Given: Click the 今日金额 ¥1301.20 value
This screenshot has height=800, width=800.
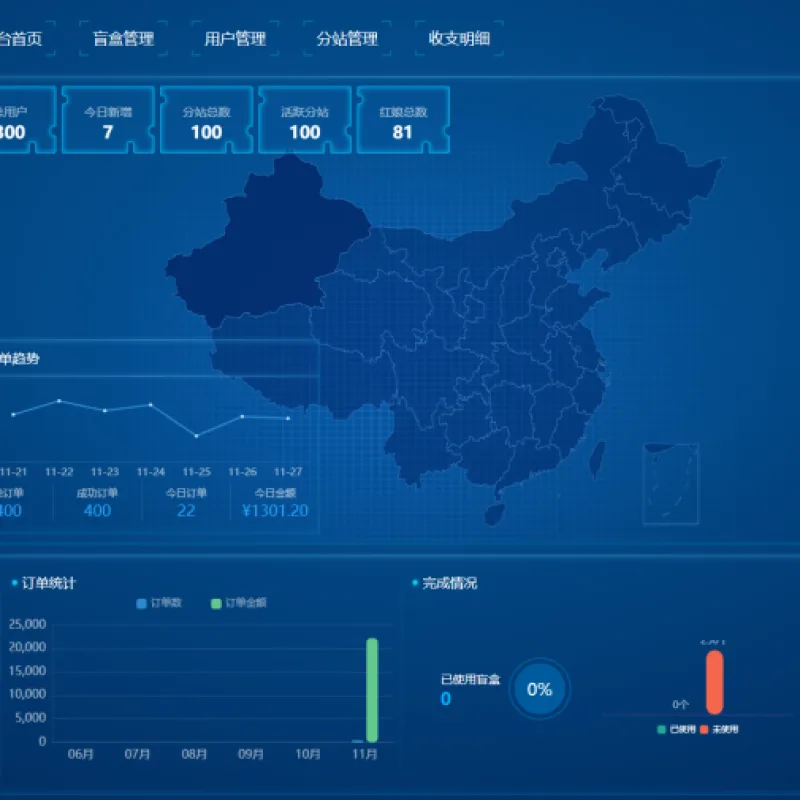Looking at the screenshot, I should 275,511.
